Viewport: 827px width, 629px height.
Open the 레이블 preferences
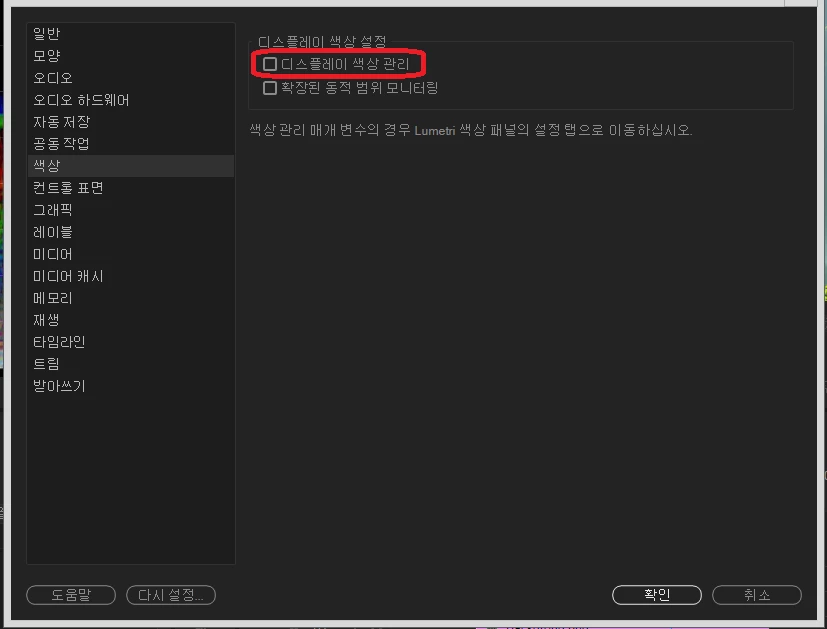[131, 232]
